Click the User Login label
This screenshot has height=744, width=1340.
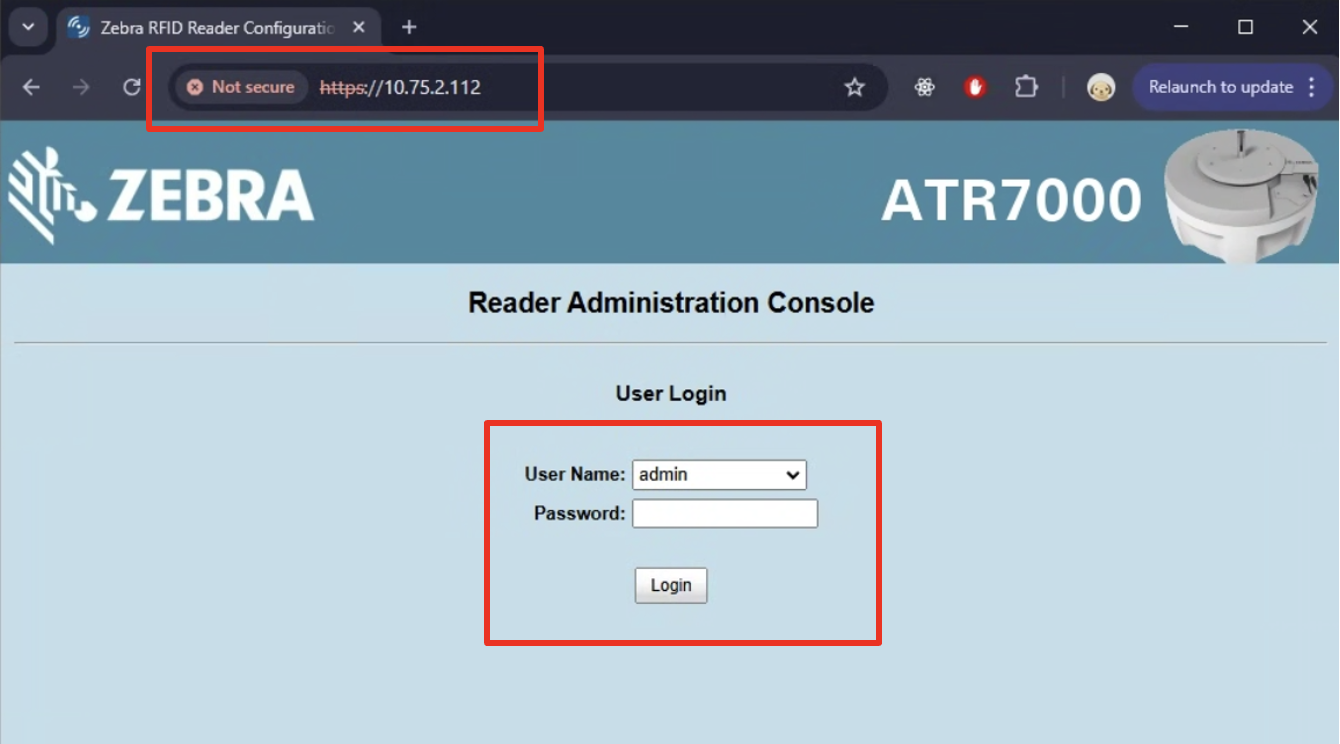(x=671, y=393)
